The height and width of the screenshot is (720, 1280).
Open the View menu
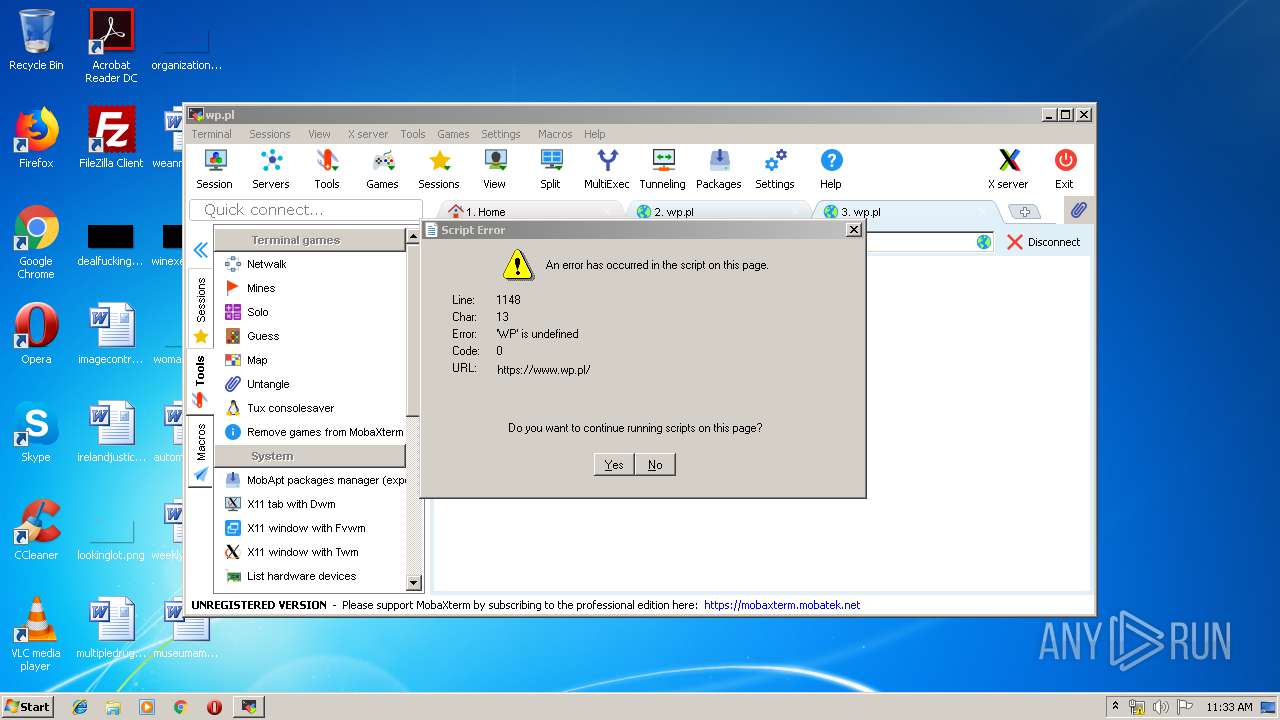pyautogui.click(x=319, y=134)
